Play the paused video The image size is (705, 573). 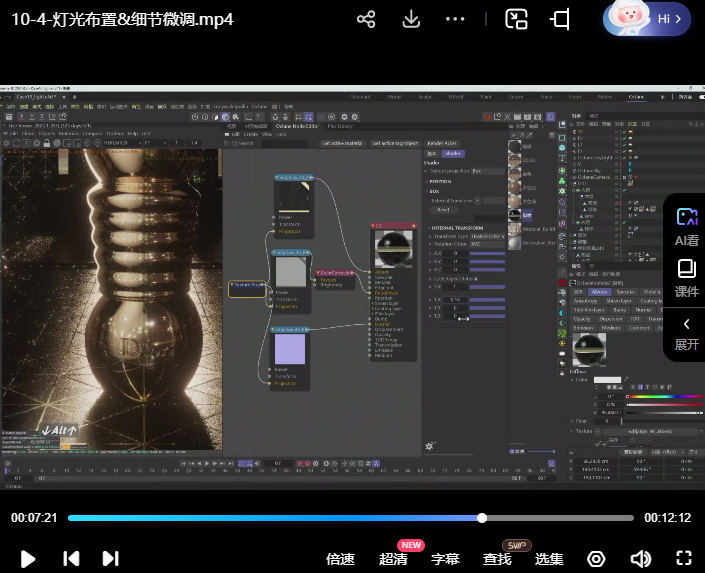click(x=28, y=558)
